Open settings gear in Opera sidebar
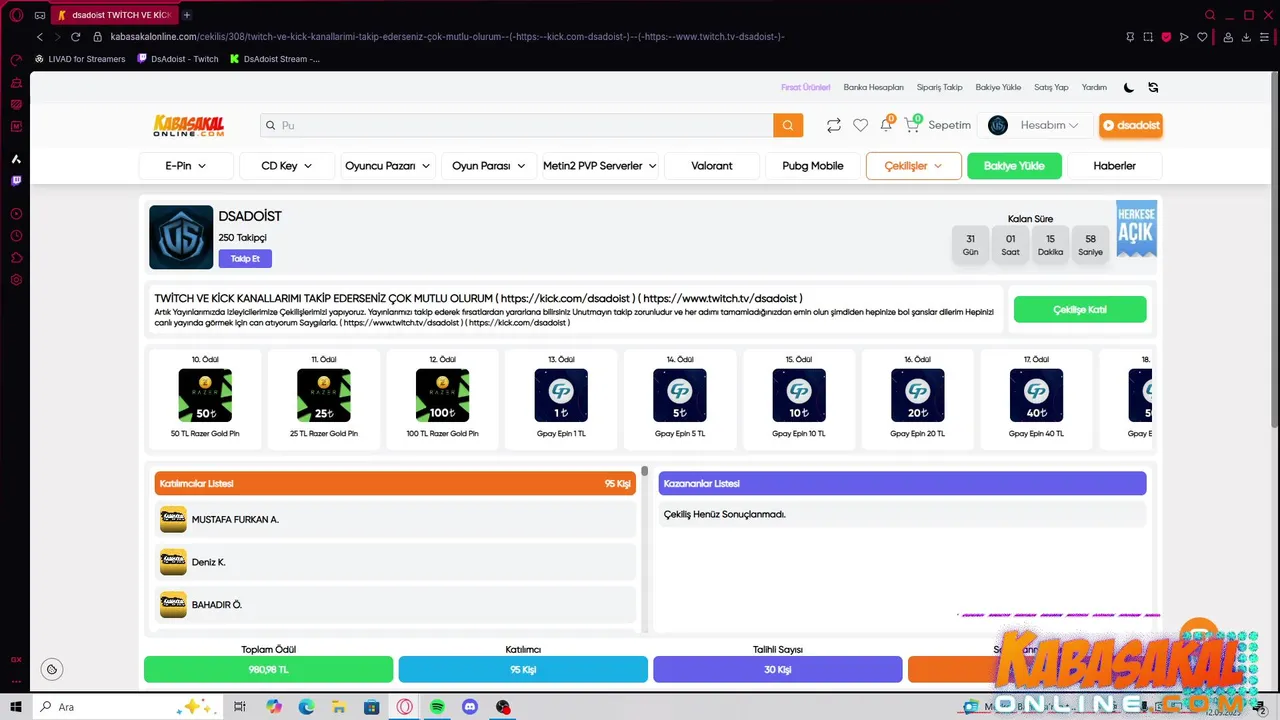This screenshot has height=720, width=1280. (x=16, y=280)
